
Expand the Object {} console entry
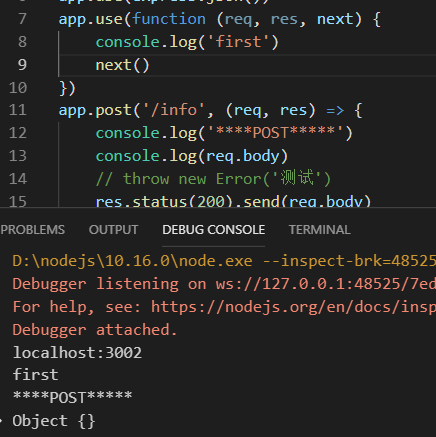click(1, 421)
